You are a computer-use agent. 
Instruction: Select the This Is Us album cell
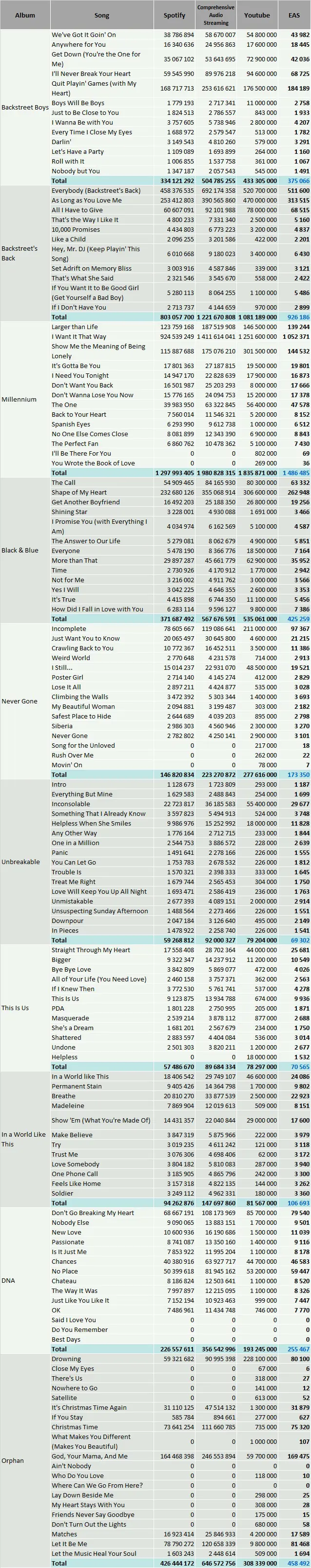(x=25, y=1008)
